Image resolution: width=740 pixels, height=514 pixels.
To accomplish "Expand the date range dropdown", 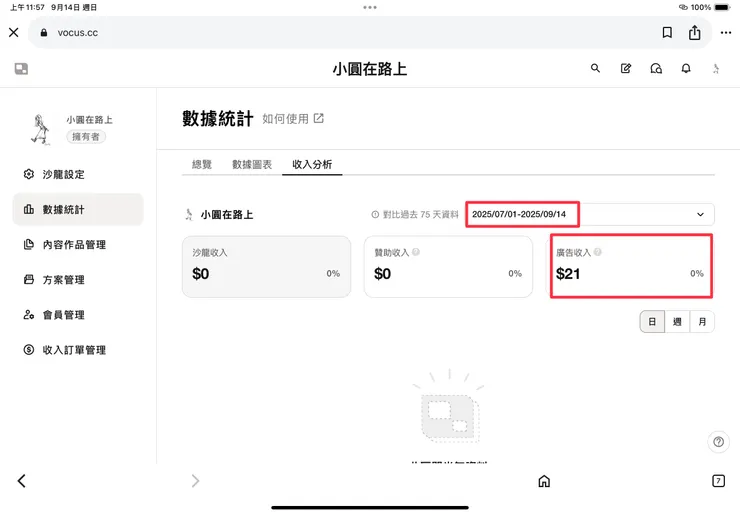I will tap(700, 214).
